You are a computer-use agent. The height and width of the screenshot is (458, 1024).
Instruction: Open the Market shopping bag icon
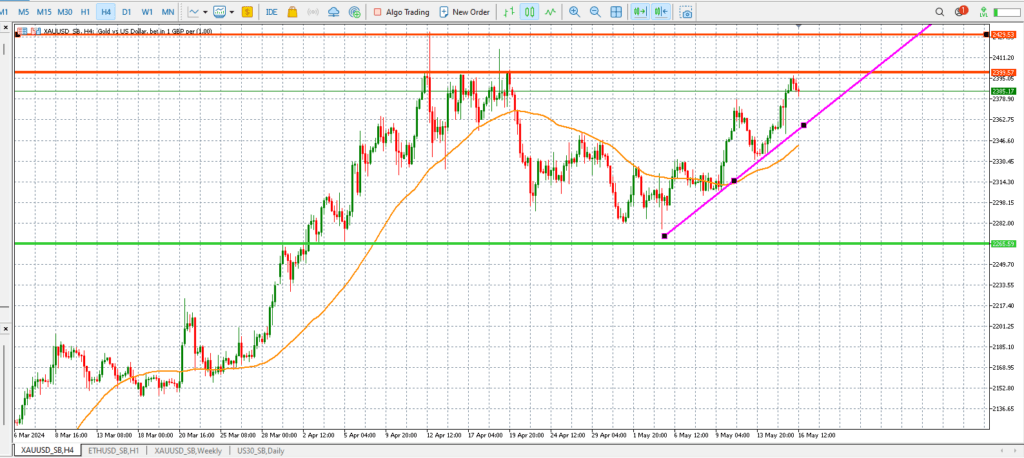tap(293, 12)
